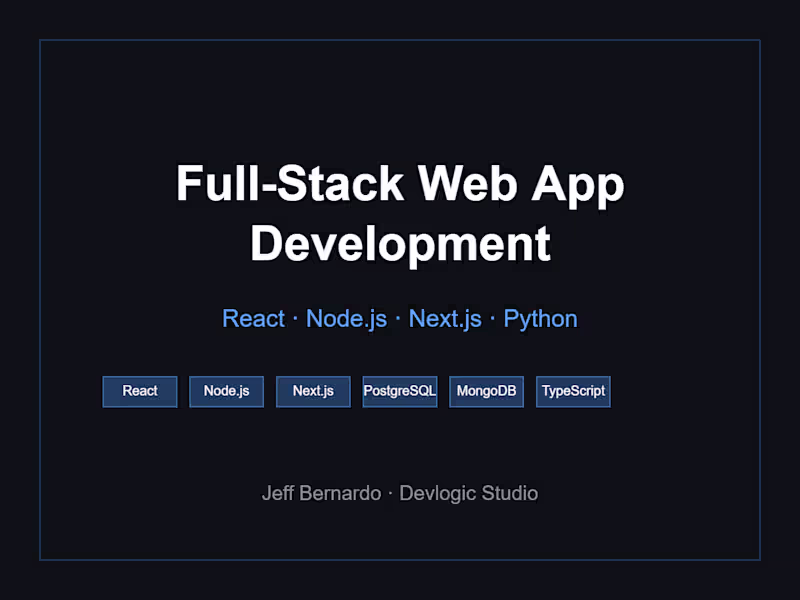Select the React badge
Image resolution: width=800 pixels, height=600 pixels.
(x=139, y=391)
